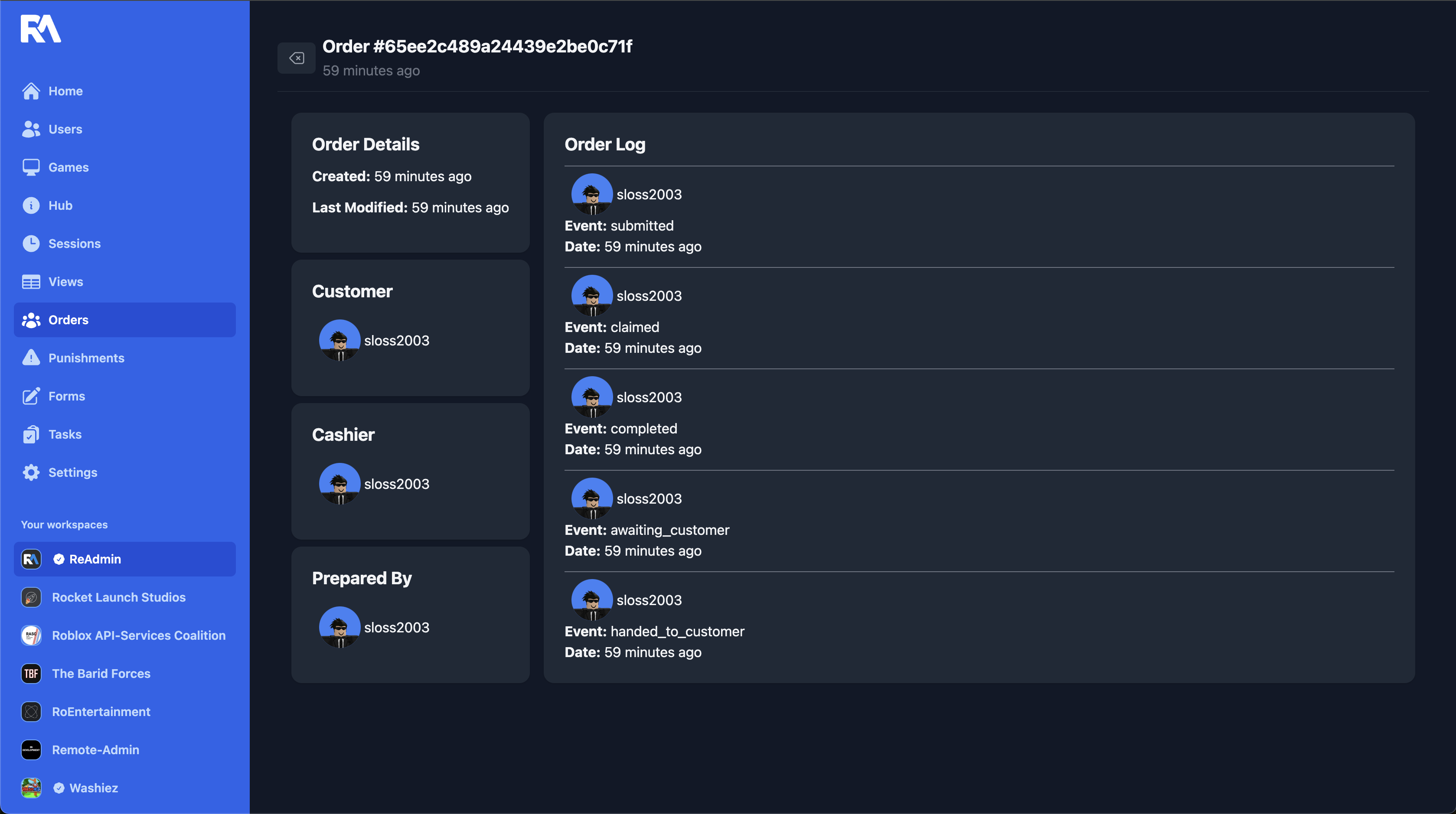
Task: Click the Tasks clipboard icon
Action: pyautogui.click(x=31, y=434)
